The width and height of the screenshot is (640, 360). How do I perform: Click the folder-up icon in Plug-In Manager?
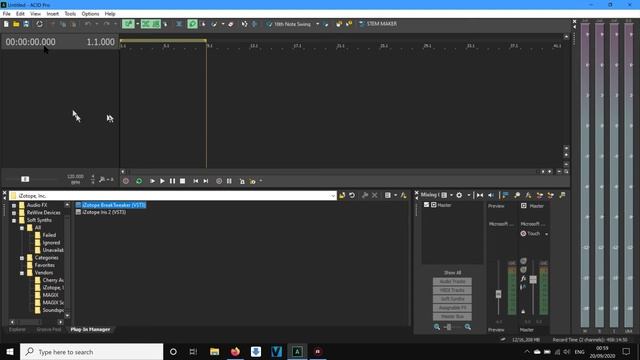(x=342, y=196)
